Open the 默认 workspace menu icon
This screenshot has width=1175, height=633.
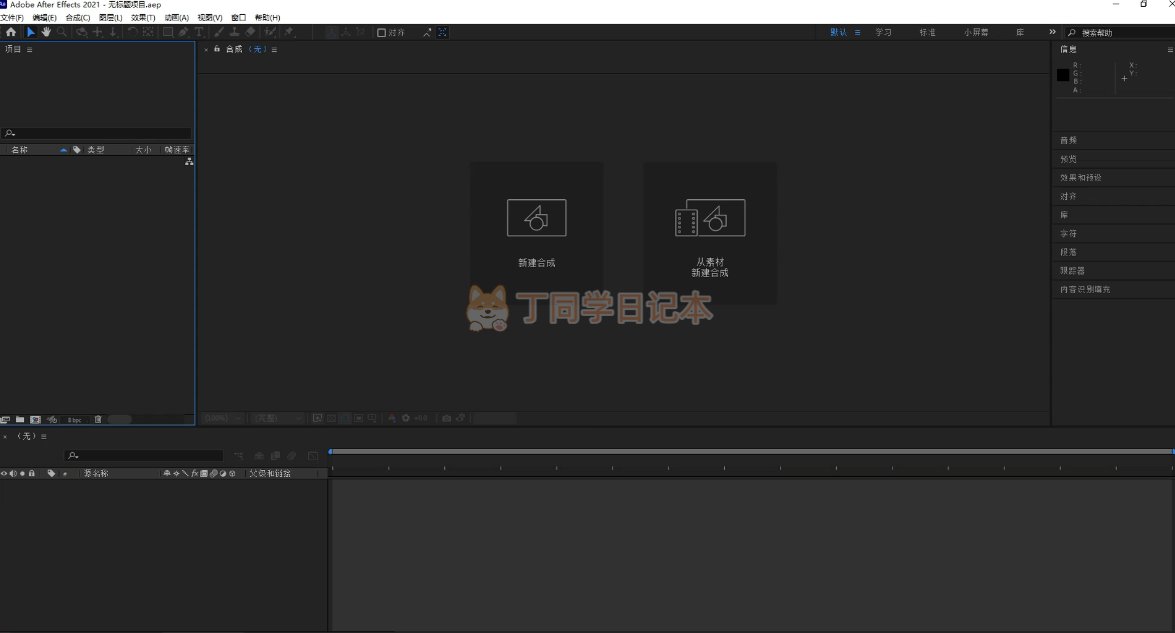tap(857, 32)
